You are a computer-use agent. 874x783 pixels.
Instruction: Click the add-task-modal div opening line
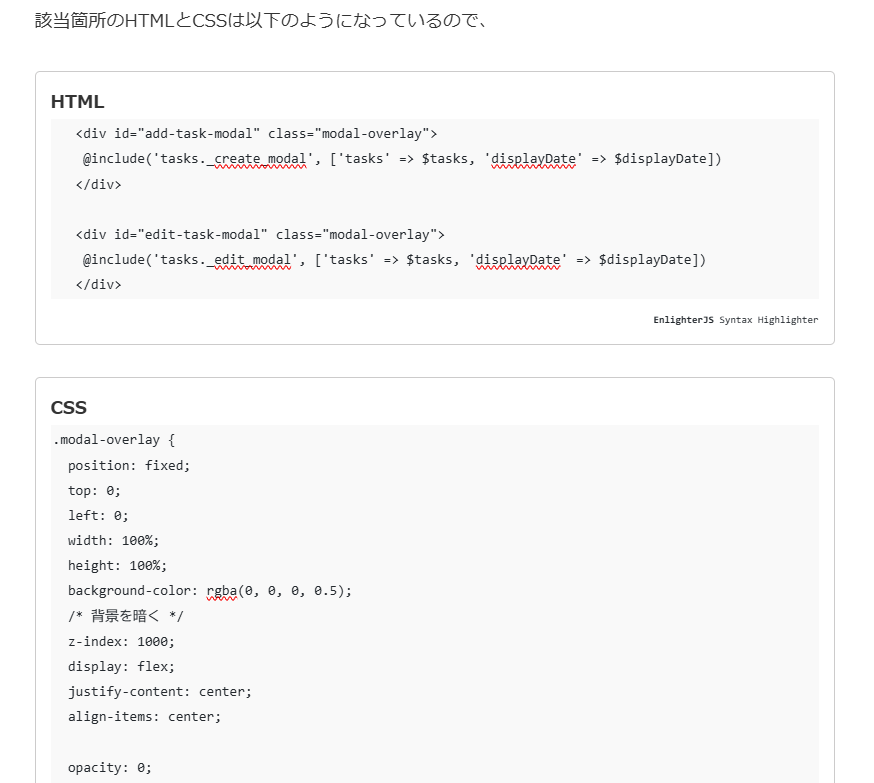tap(256, 134)
